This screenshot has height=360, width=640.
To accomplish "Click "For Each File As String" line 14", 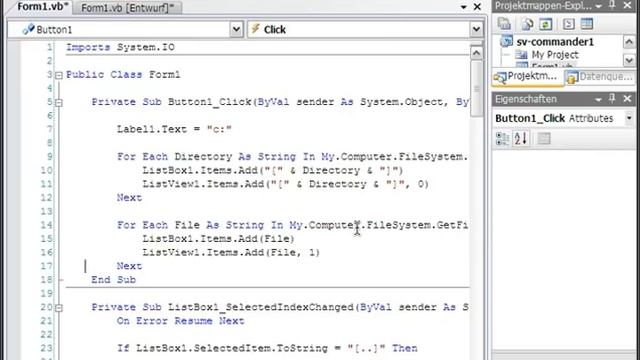I will click(292, 225).
